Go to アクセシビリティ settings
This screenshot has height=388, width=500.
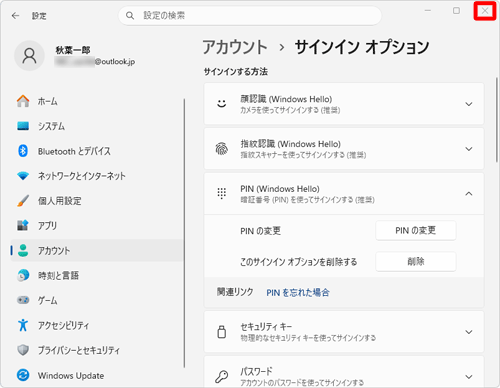(x=97, y=325)
